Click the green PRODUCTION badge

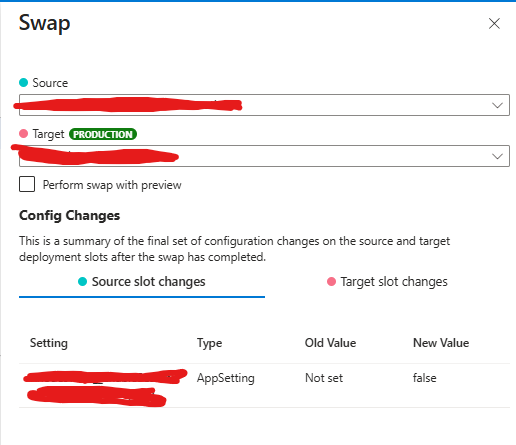click(x=103, y=134)
